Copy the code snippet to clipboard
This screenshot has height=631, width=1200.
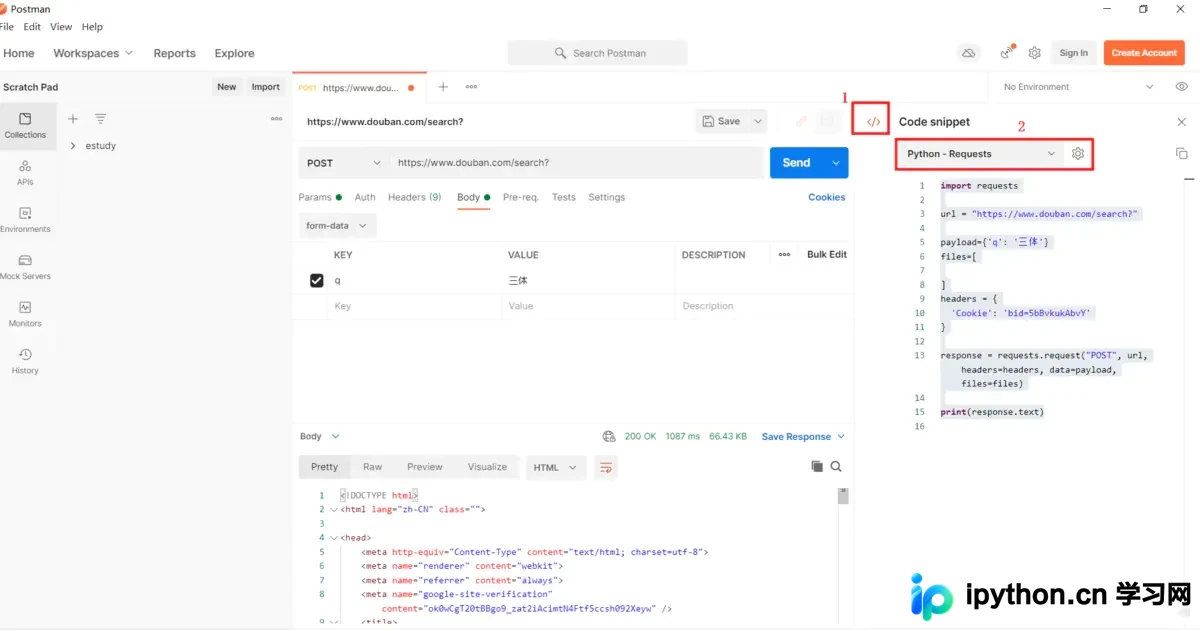[x=1181, y=154]
